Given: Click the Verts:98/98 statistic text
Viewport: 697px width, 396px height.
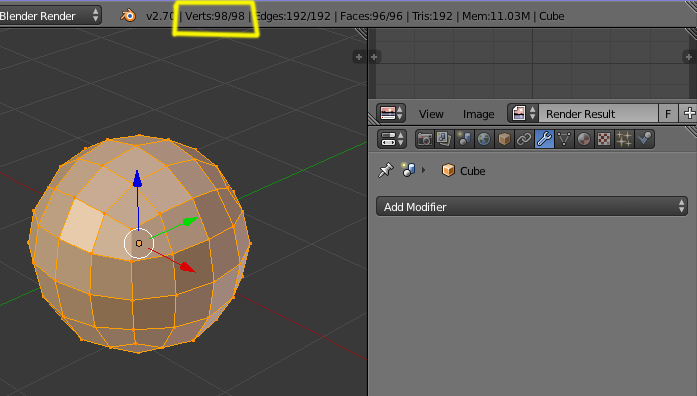Looking at the screenshot, I should click(215, 16).
